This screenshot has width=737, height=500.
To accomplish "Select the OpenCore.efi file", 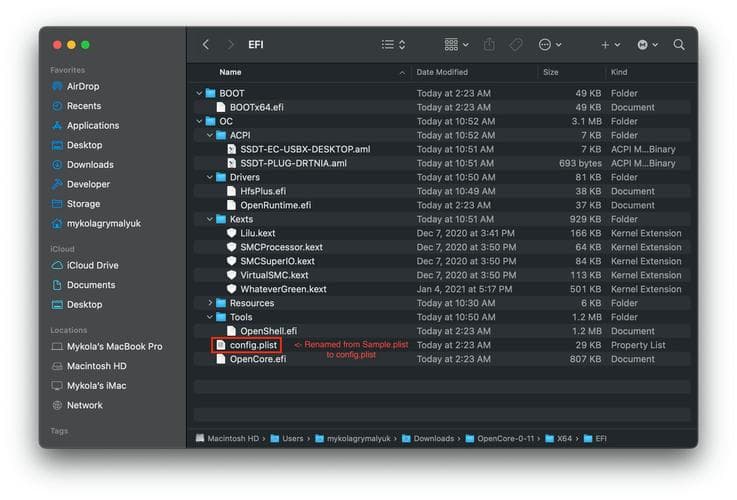I will [x=251, y=359].
